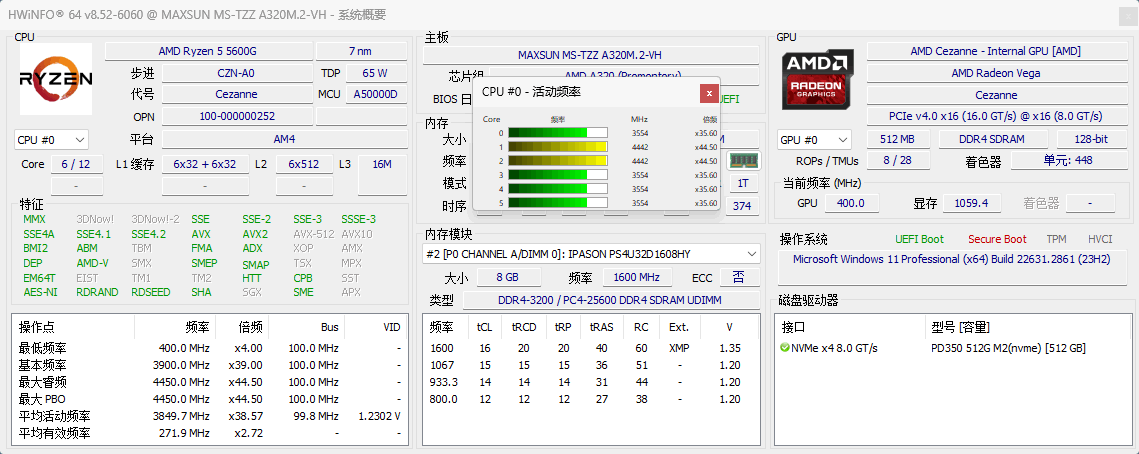Click the green NVMe status check icon

tap(785, 348)
